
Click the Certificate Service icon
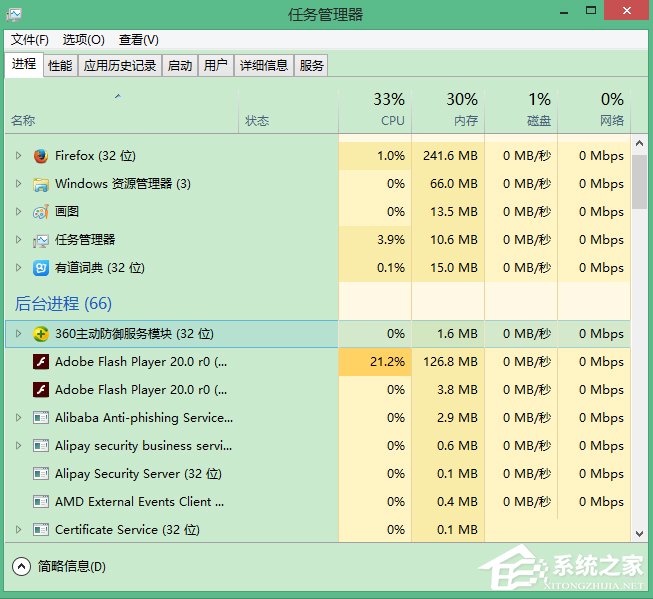point(41,529)
